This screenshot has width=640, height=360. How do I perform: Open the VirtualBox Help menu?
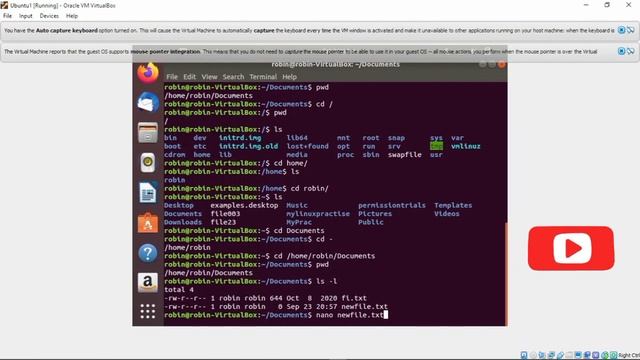(x=72, y=16)
